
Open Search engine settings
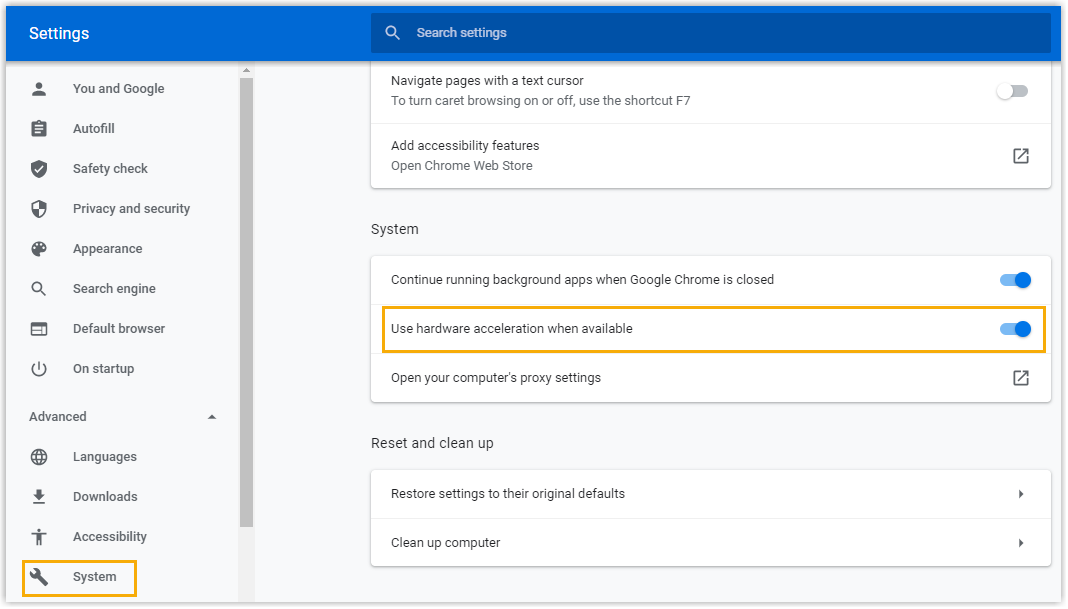tap(114, 289)
